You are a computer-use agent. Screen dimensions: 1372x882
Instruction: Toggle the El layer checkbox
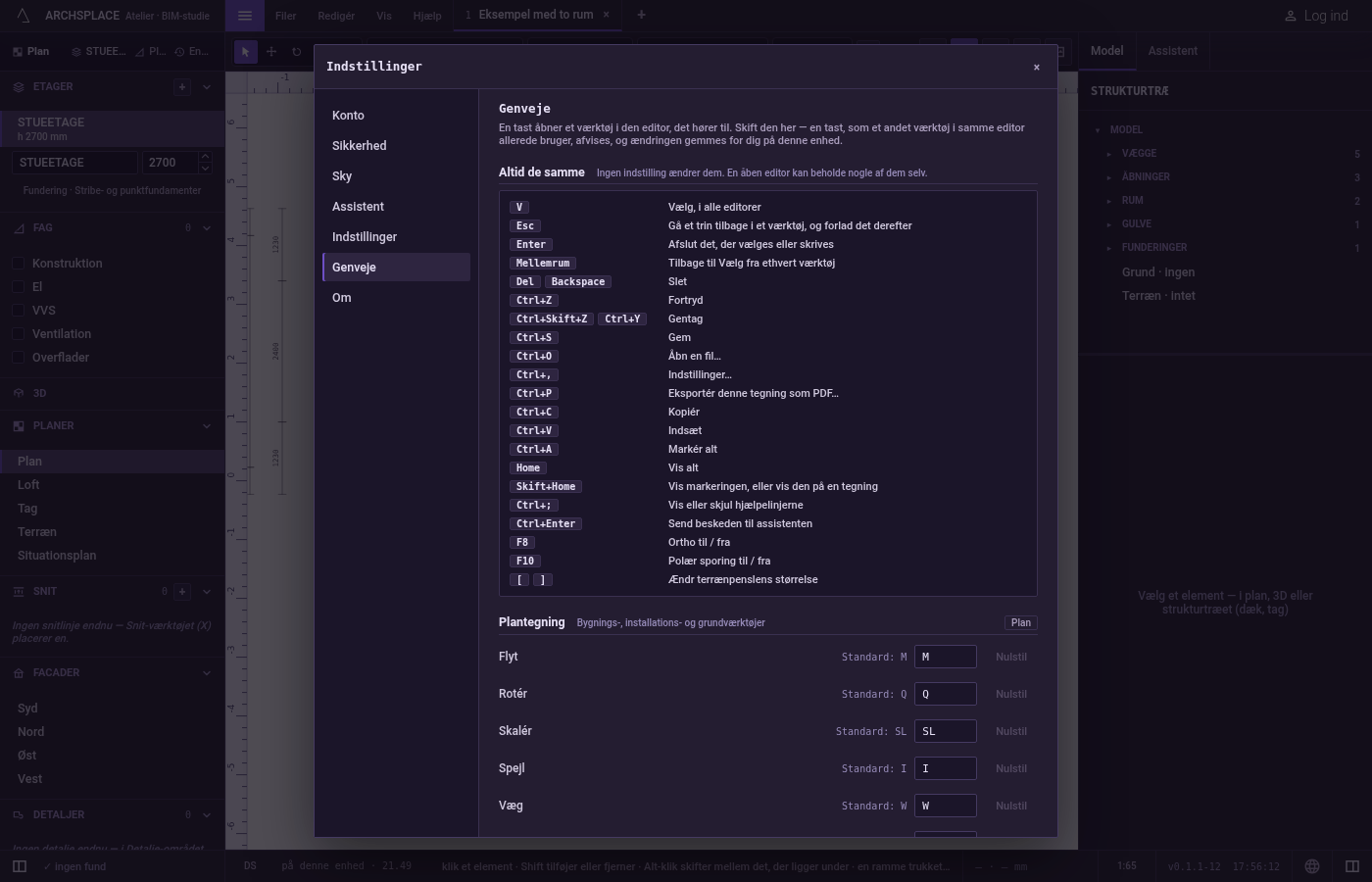click(x=19, y=286)
